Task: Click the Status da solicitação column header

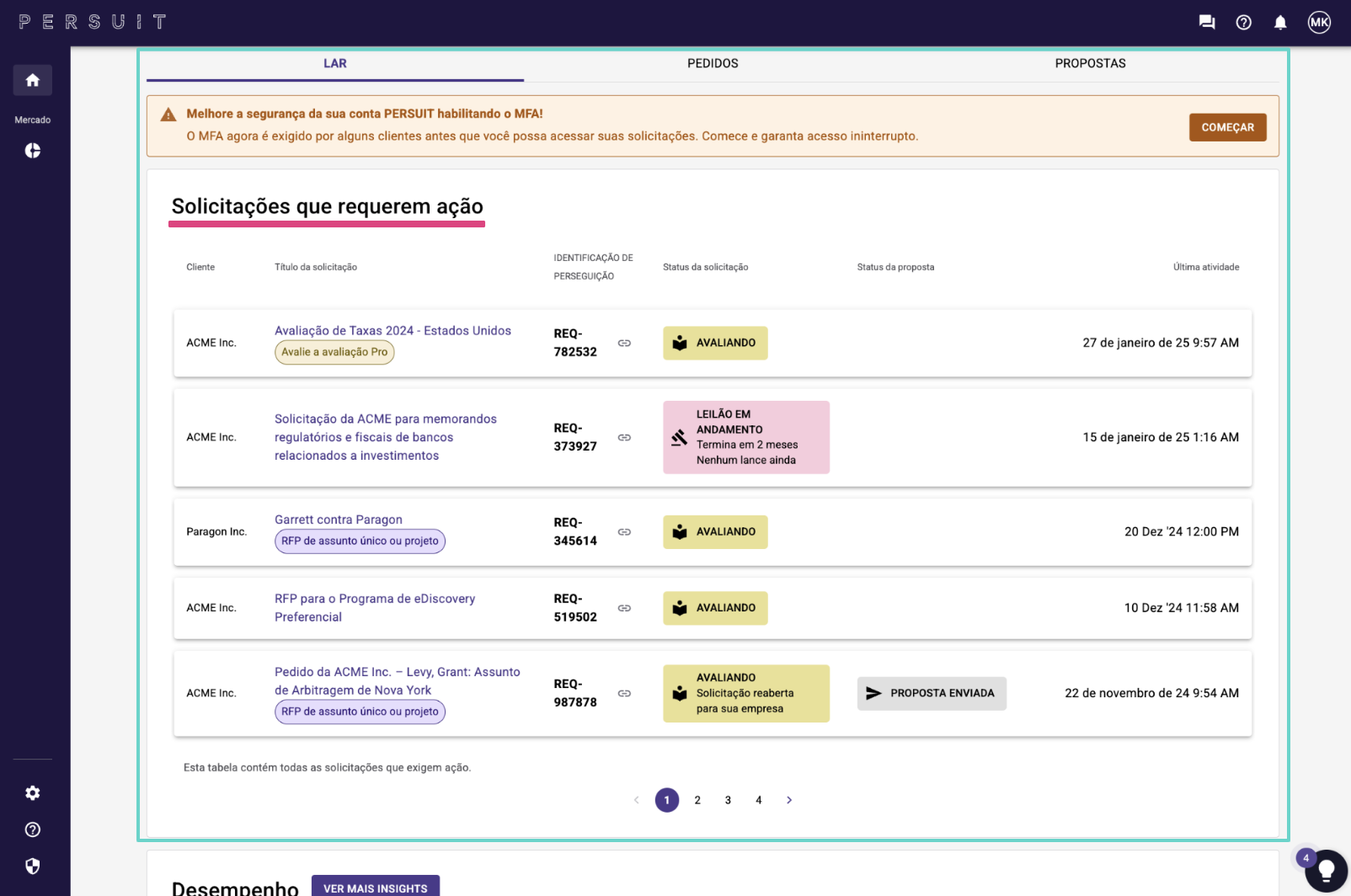Action: click(x=705, y=267)
